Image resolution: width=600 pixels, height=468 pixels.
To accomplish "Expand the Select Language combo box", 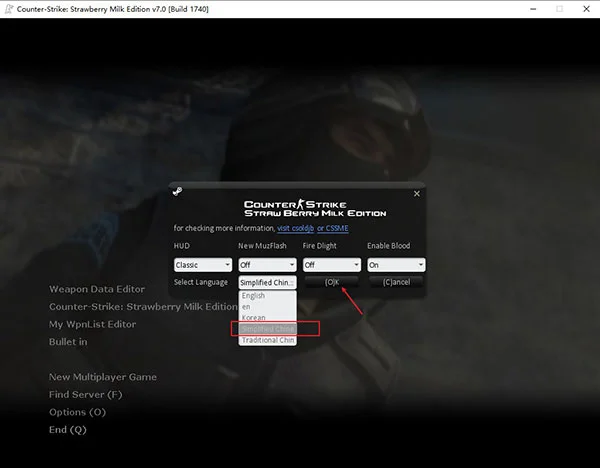I will click(x=267, y=282).
